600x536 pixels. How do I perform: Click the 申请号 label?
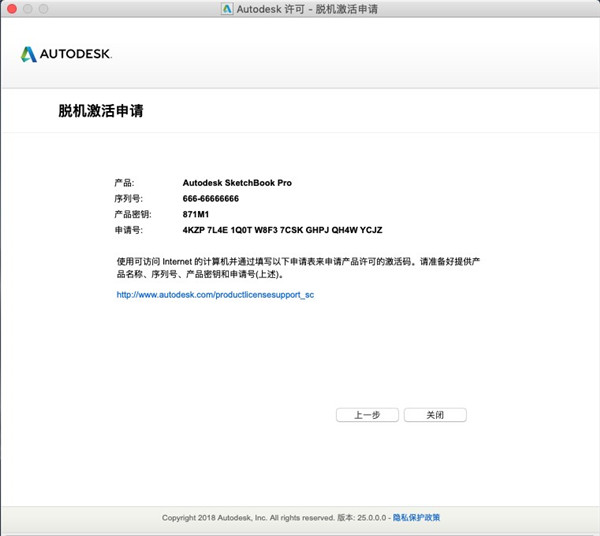(129, 230)
